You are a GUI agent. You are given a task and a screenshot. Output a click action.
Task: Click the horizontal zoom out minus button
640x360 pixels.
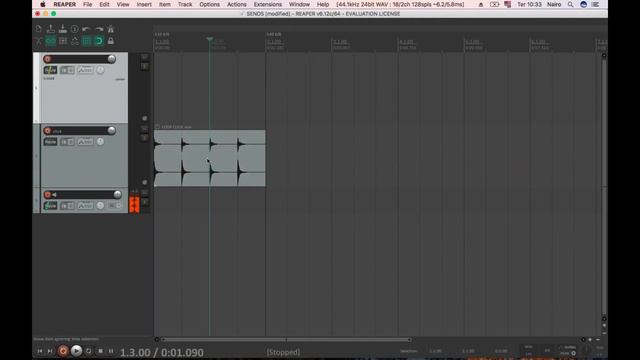[598, 340]
